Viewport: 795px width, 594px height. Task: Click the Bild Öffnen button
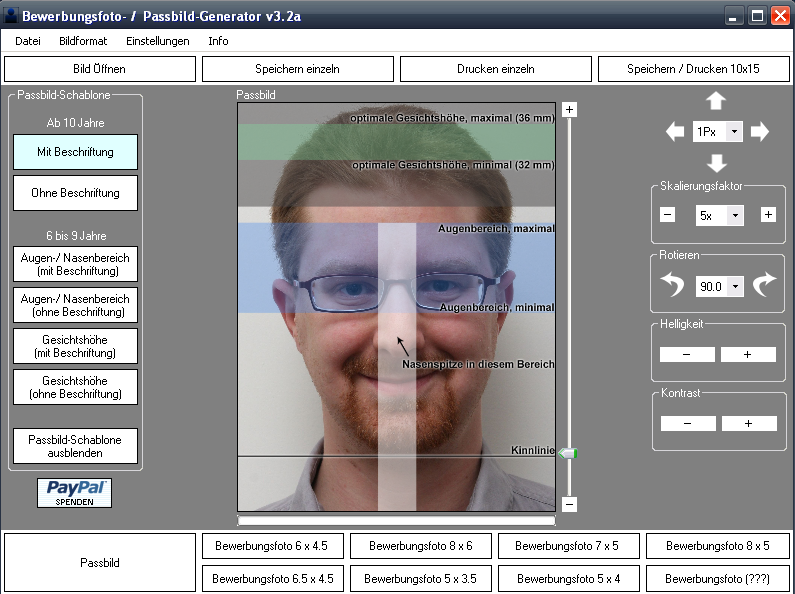pos(99,69)
